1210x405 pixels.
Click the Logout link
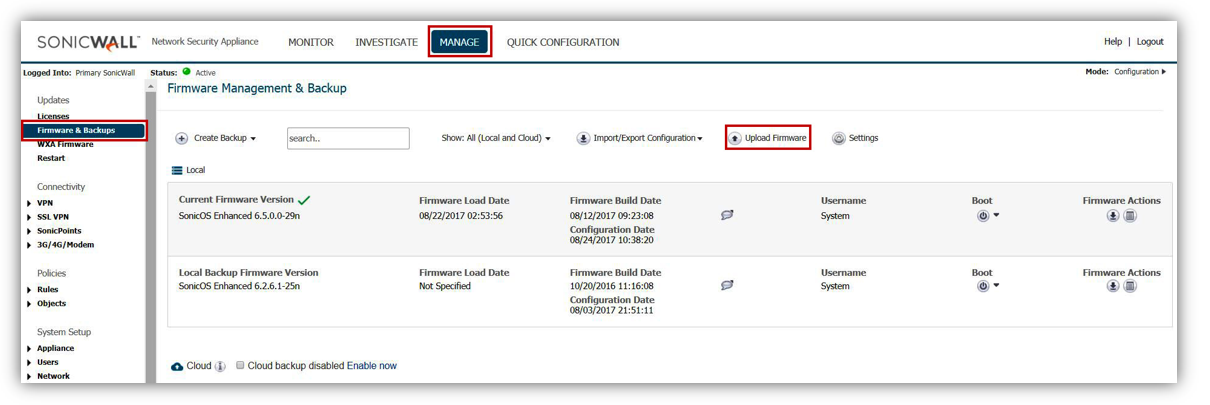point(1150,42)
